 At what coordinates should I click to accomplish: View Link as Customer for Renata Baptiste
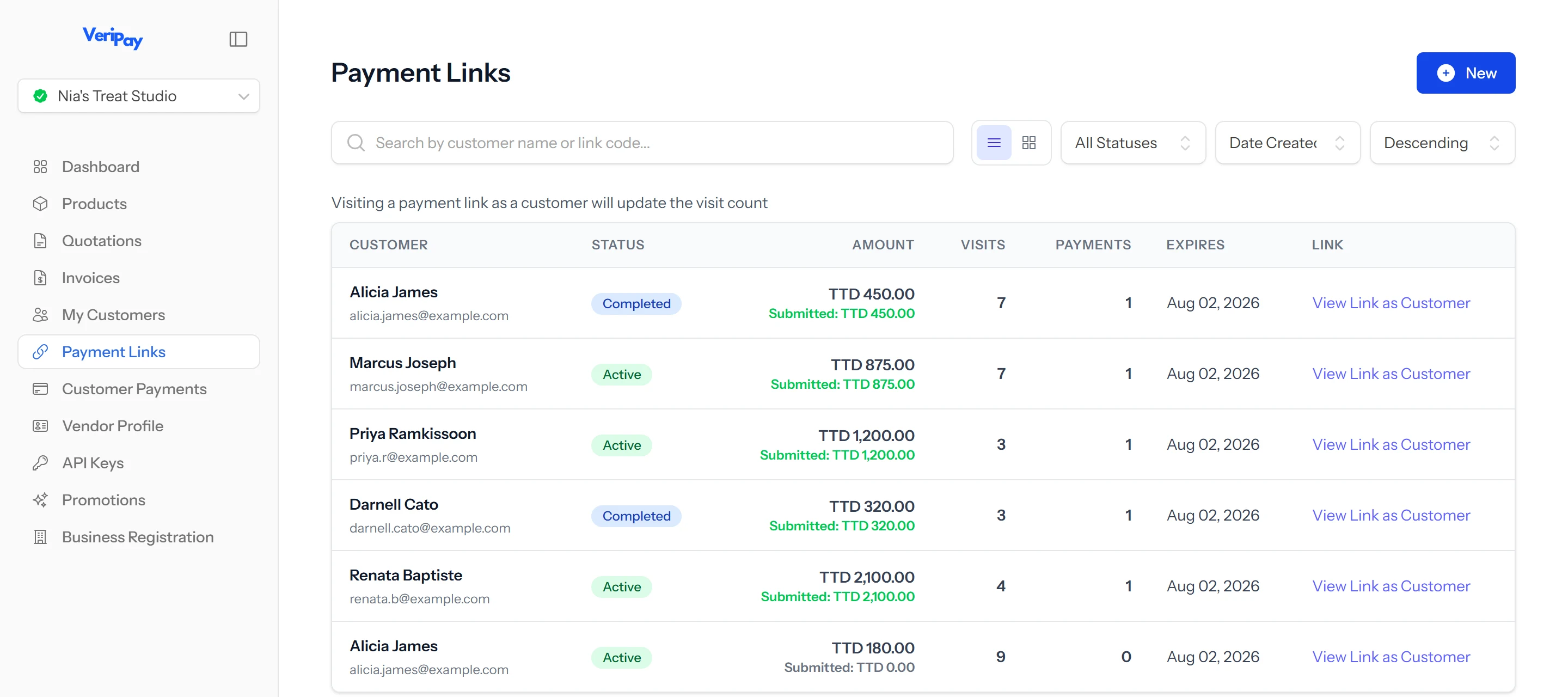[1391, 586]
